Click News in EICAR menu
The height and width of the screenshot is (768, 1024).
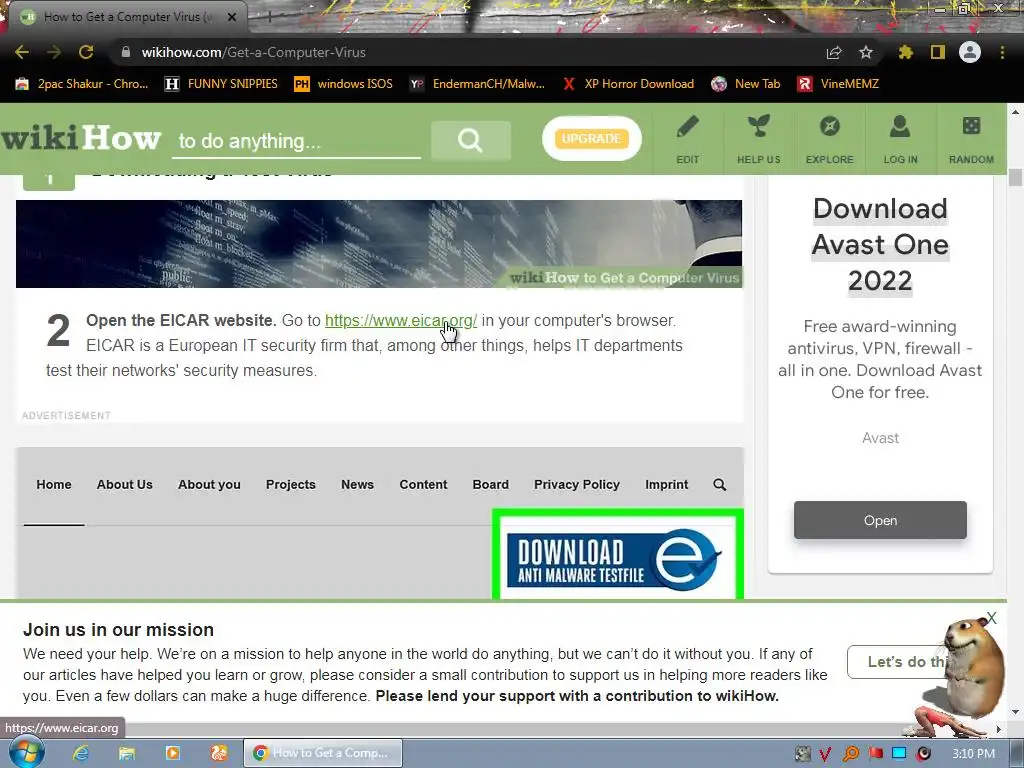(357, 485)
